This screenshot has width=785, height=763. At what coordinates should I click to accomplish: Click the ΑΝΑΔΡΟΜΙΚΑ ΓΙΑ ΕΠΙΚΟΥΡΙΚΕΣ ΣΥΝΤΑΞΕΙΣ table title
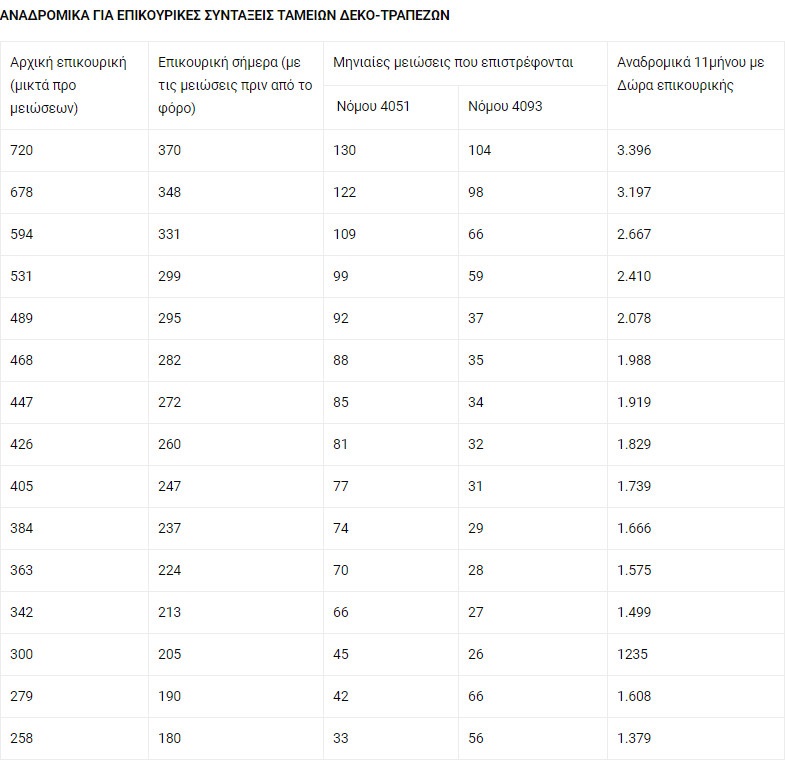[224, 16]
